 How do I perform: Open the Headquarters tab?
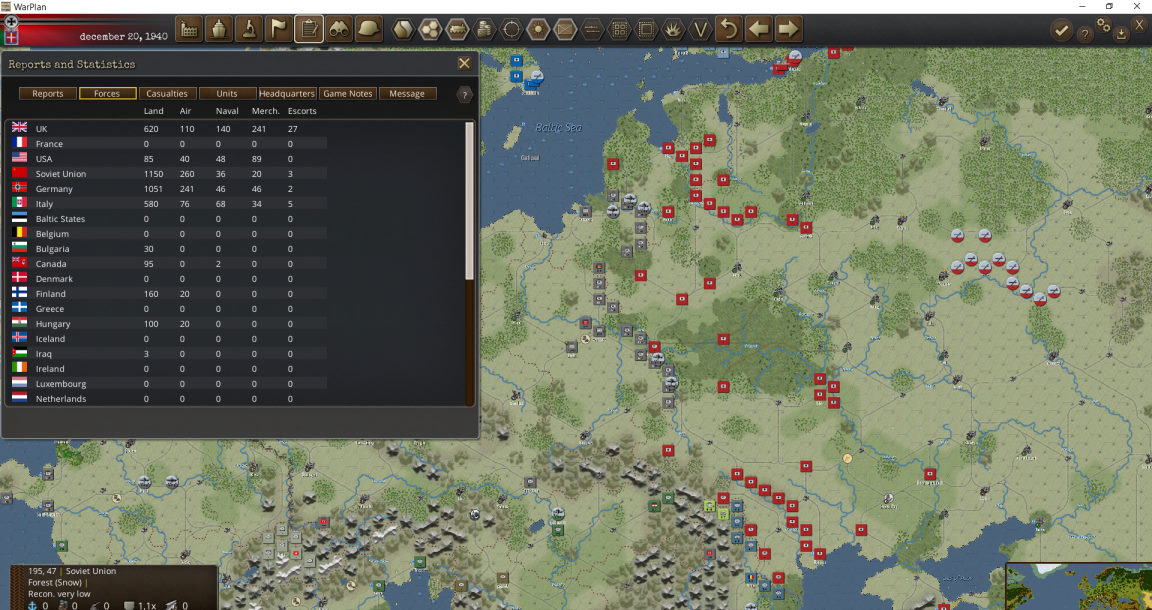287,93
